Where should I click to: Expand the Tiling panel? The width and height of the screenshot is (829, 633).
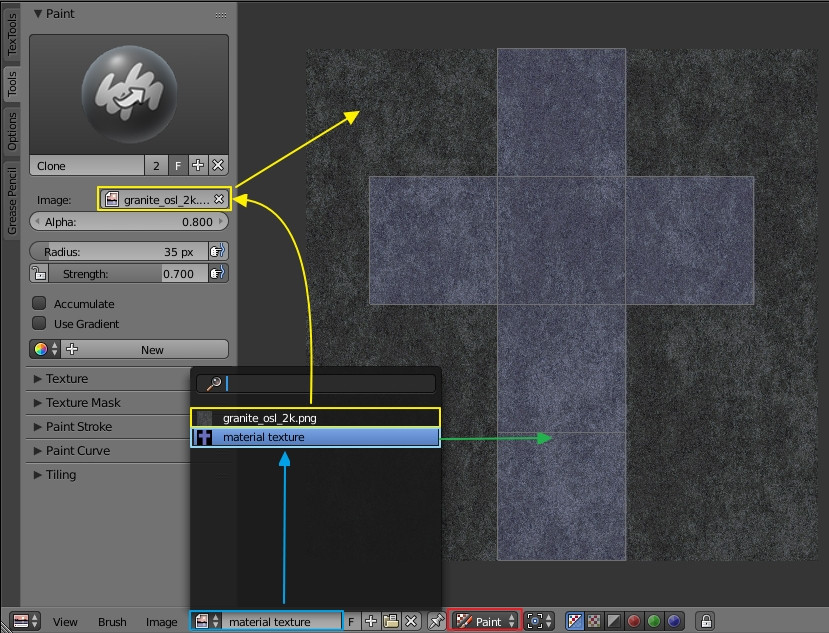(x=60, y=474)
